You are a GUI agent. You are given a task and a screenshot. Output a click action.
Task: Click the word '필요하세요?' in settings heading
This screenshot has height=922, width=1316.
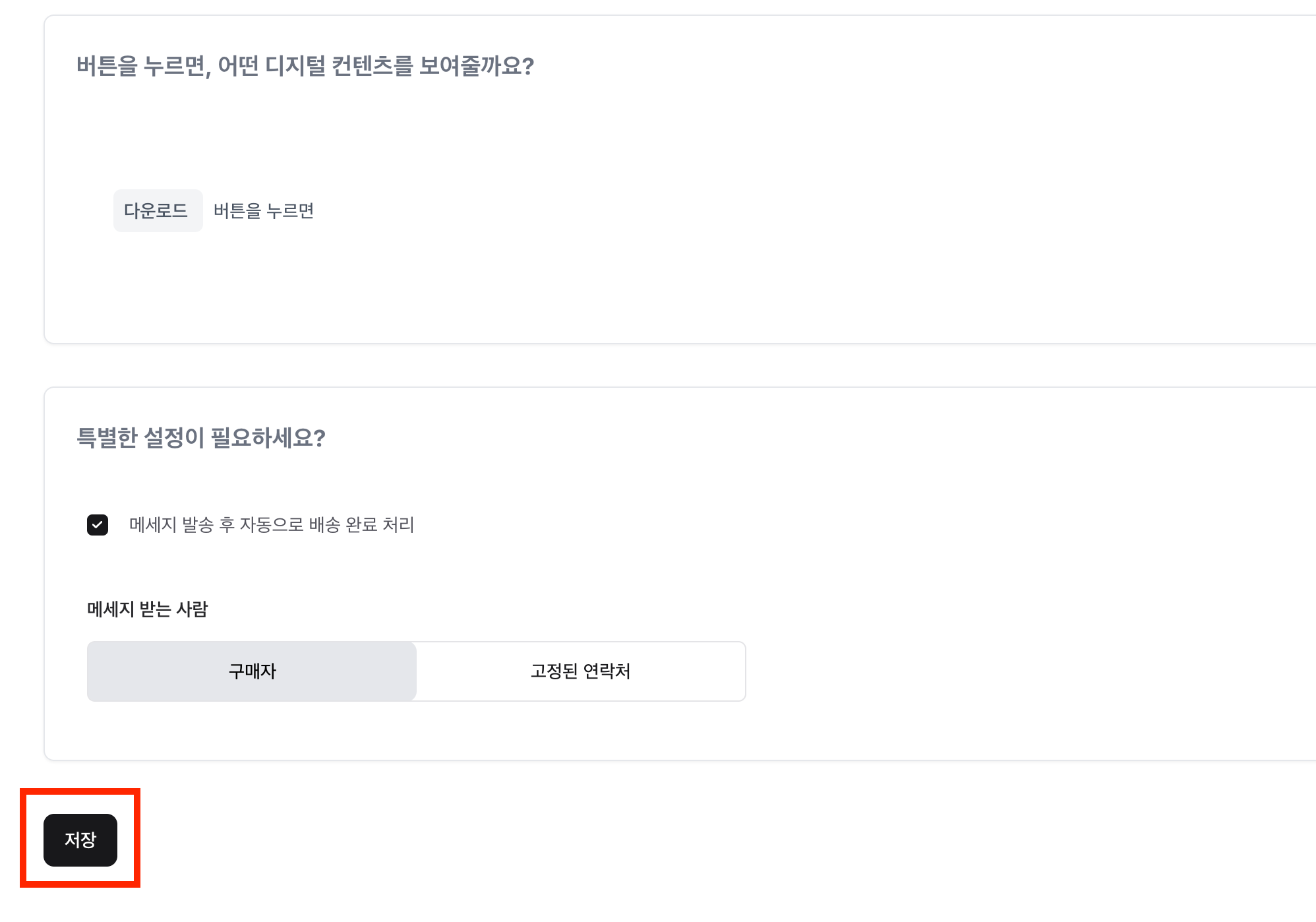(x=268, y=437)
